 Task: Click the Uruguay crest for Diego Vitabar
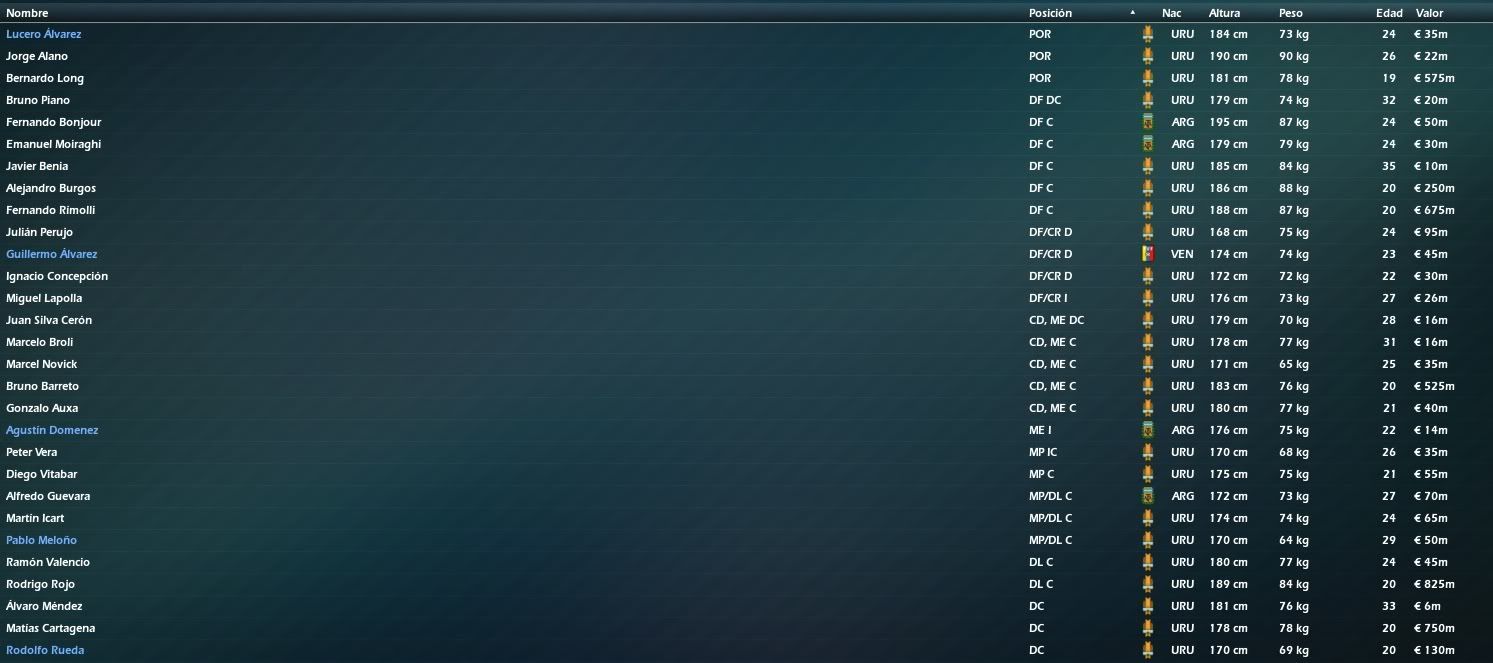(x=1148, y=474)
